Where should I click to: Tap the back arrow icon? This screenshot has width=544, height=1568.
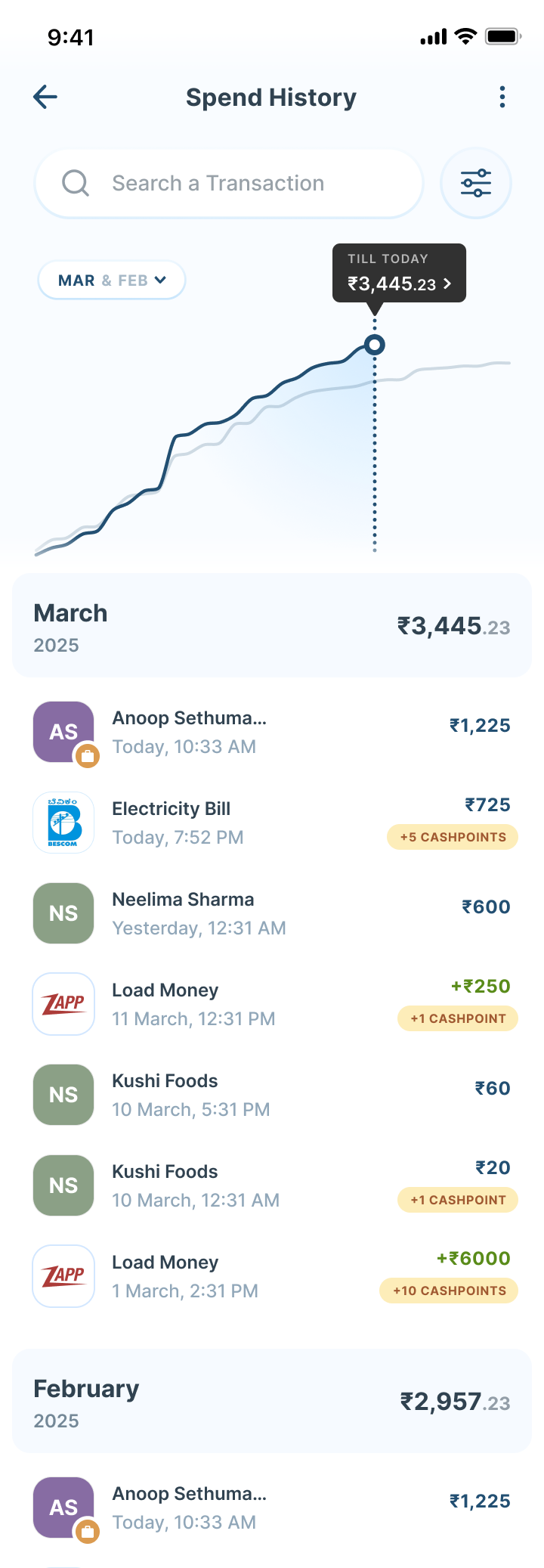click(x=45, y=97)
